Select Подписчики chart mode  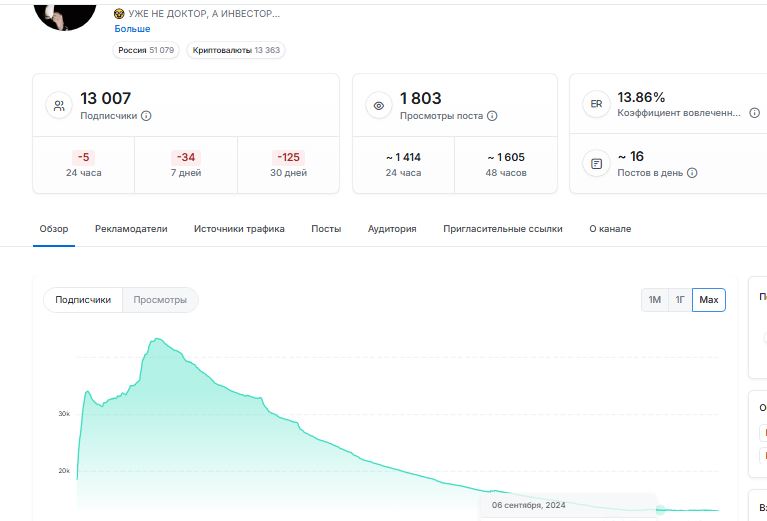pyautogui.click(x=83, y=300)
